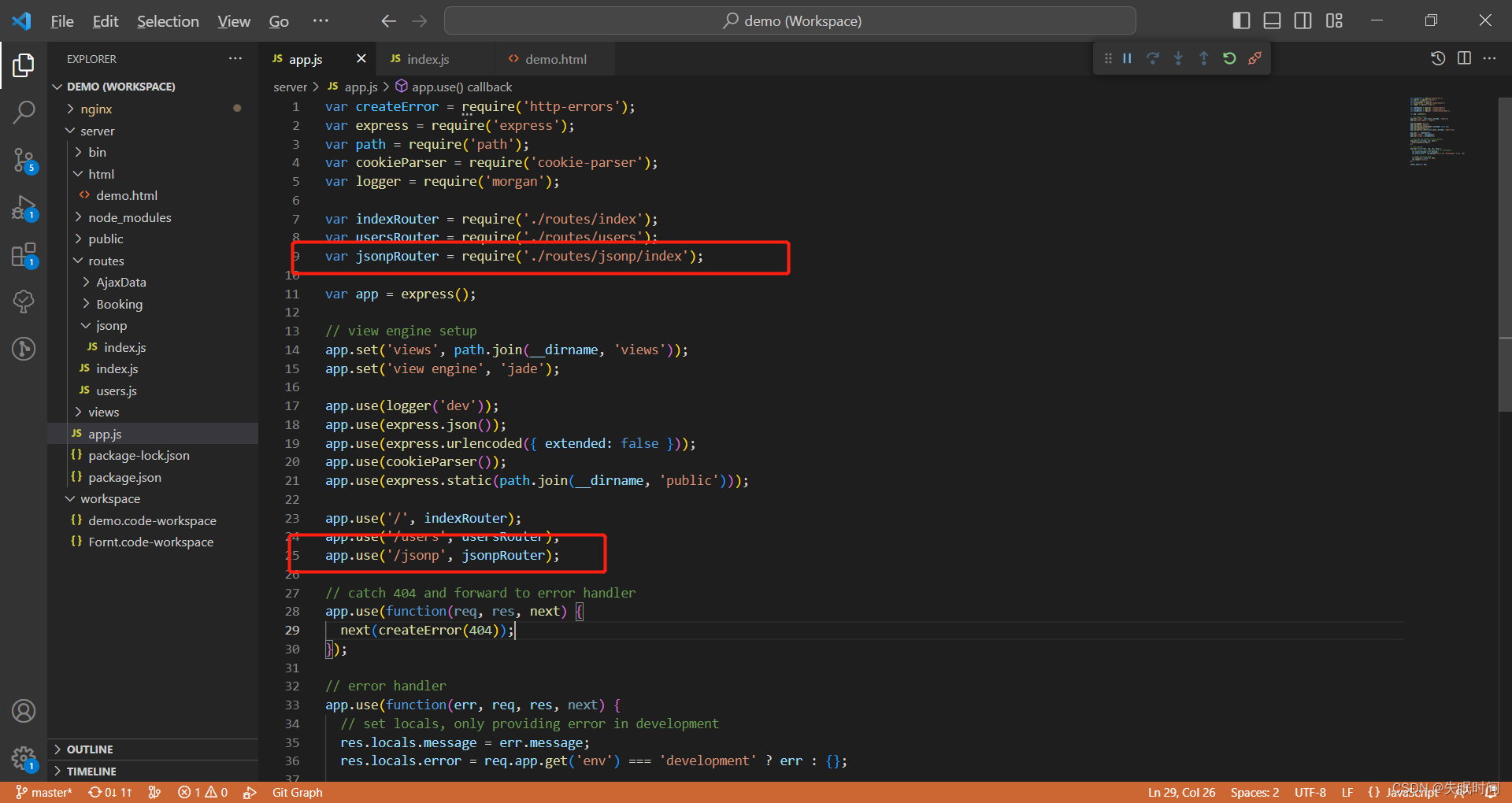This screenshot has width=1512, height=803.
Task: Open the Search view in activity bar
Action: [24, 113]
